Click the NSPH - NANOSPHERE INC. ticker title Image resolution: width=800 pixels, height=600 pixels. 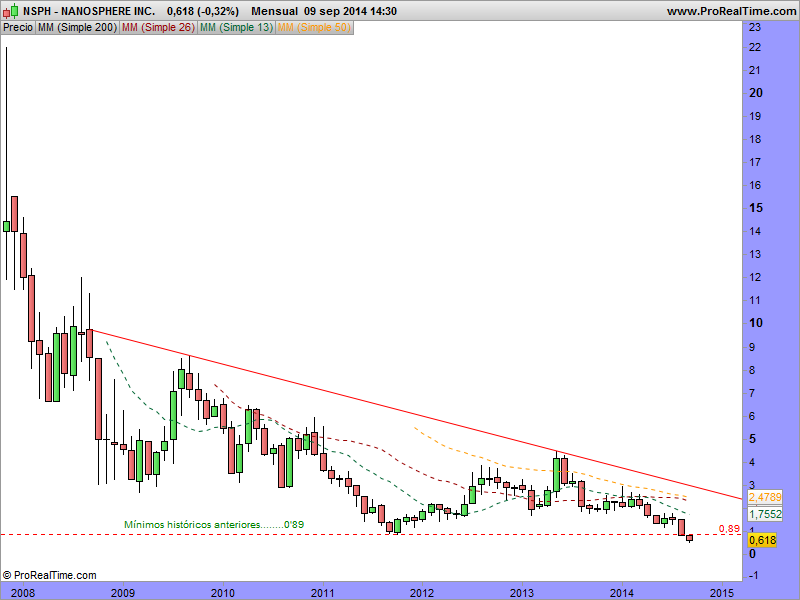pyautogui.click(x=89, y=11)
